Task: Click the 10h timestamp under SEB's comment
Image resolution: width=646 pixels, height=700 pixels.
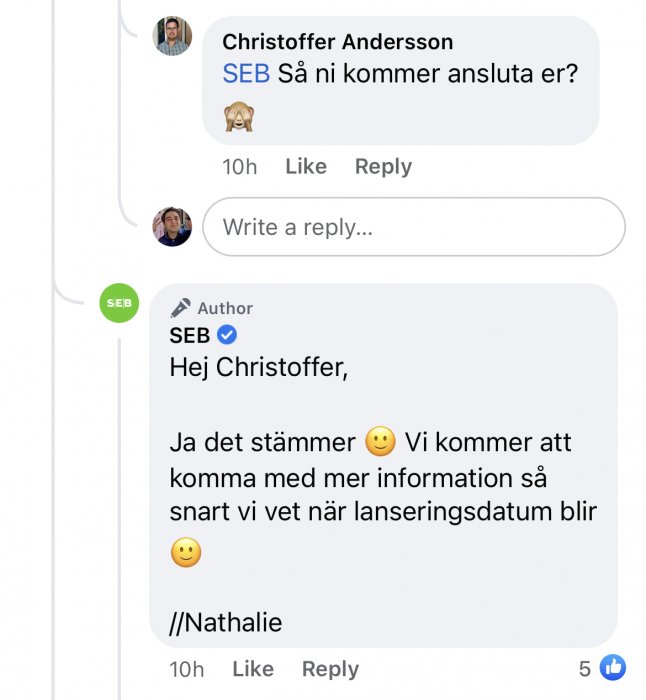Action: (187, 669)
